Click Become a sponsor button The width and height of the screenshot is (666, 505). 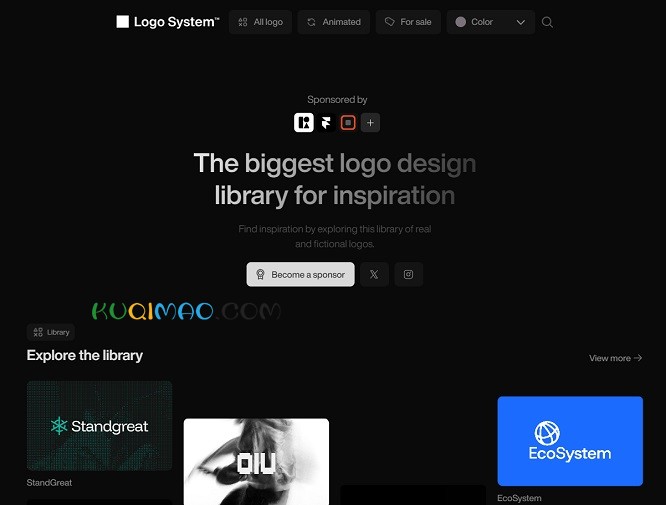click(x=300, y=274)
